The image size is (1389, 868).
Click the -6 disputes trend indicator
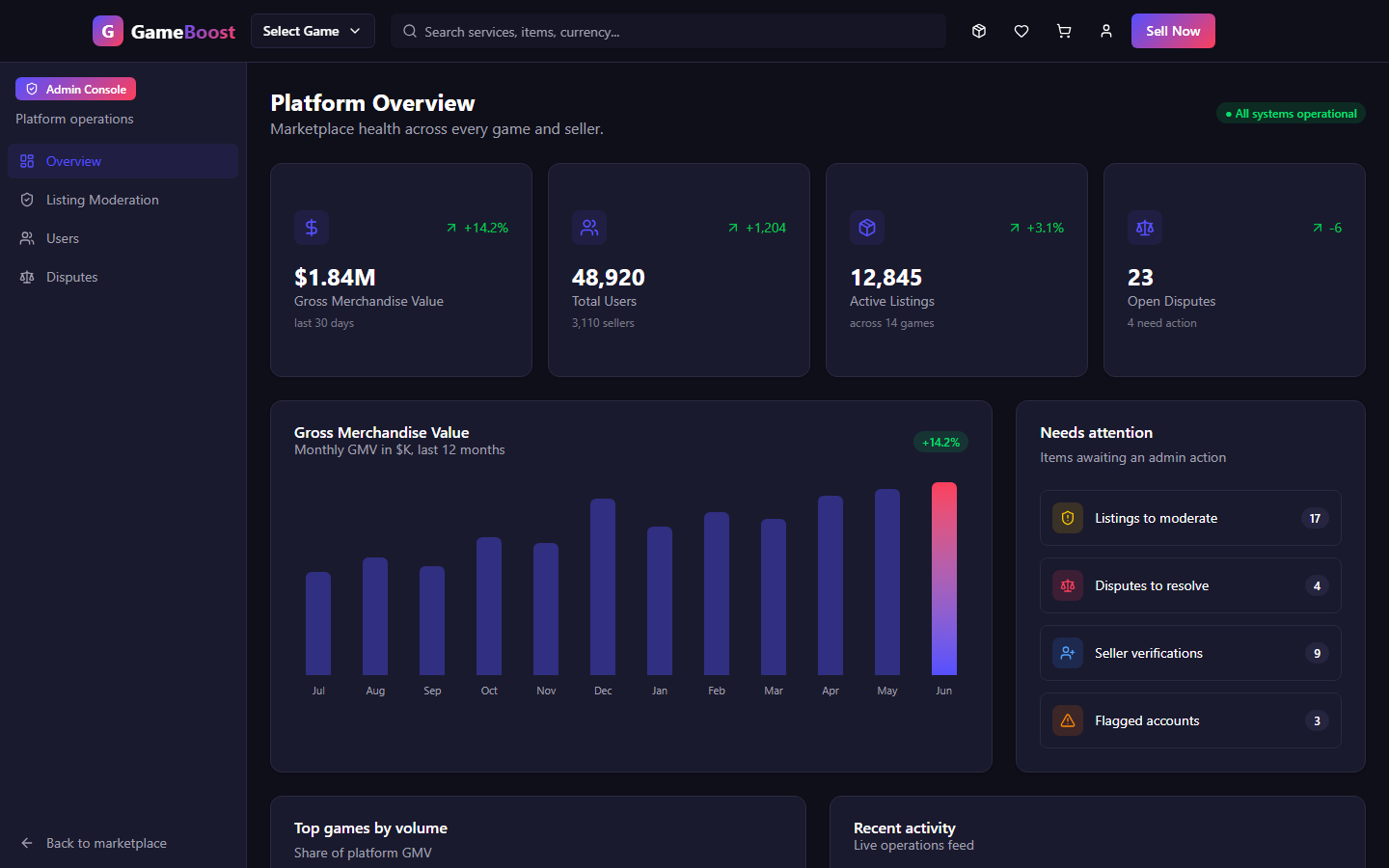click(x=1326, y=228)
